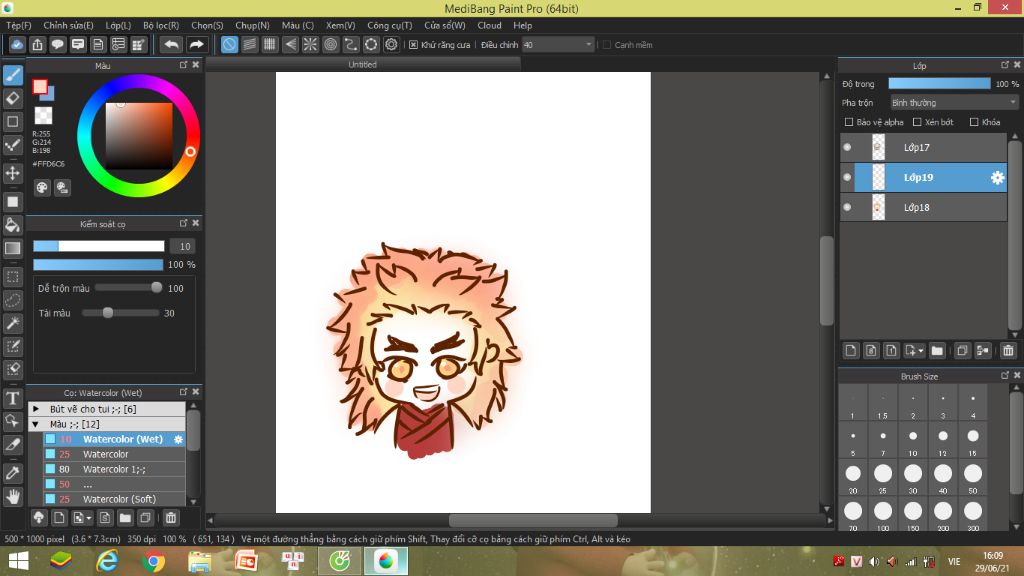Open Watercolor (Wet) brush settings gear

click(178, 440)
